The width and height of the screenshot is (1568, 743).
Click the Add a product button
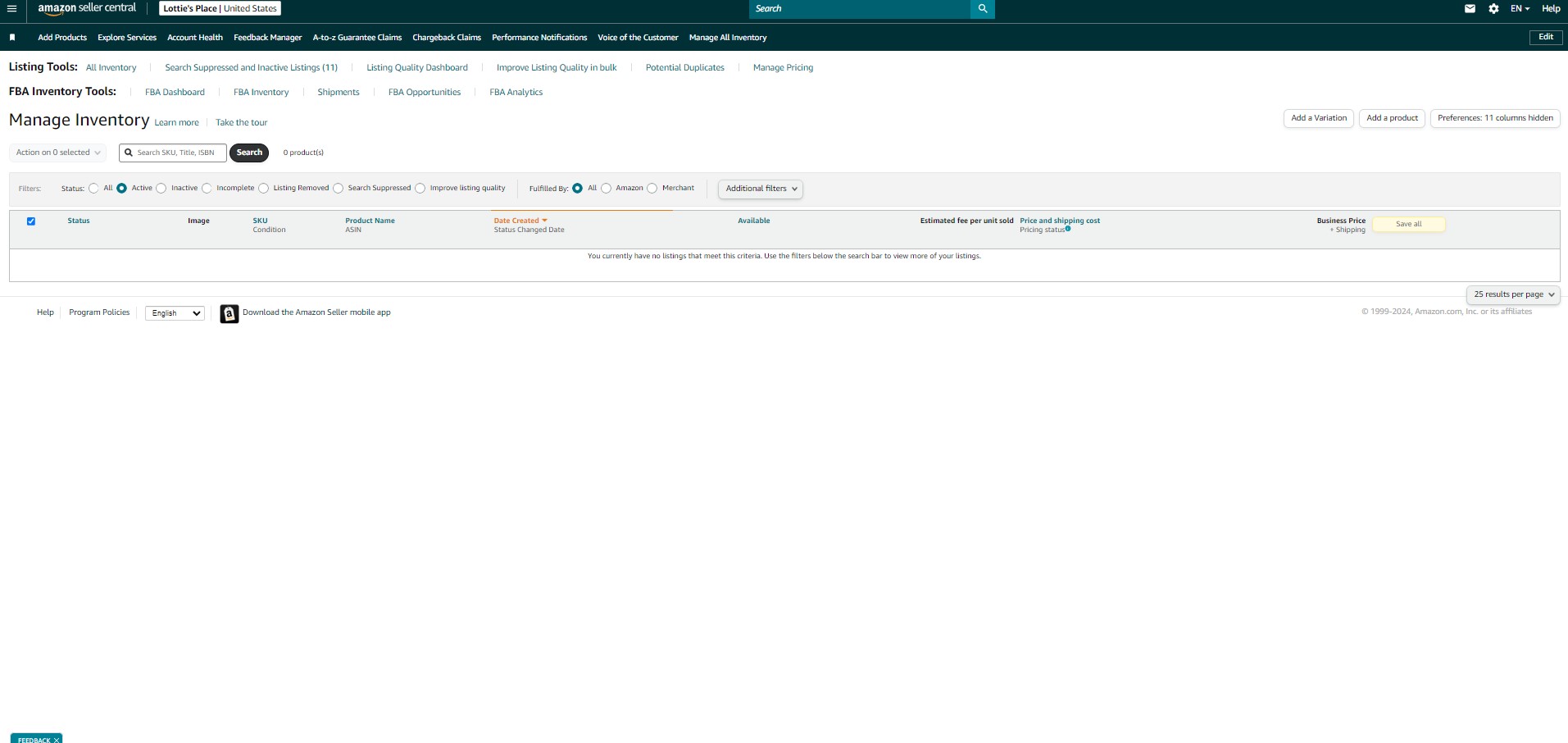(1392, 118)
